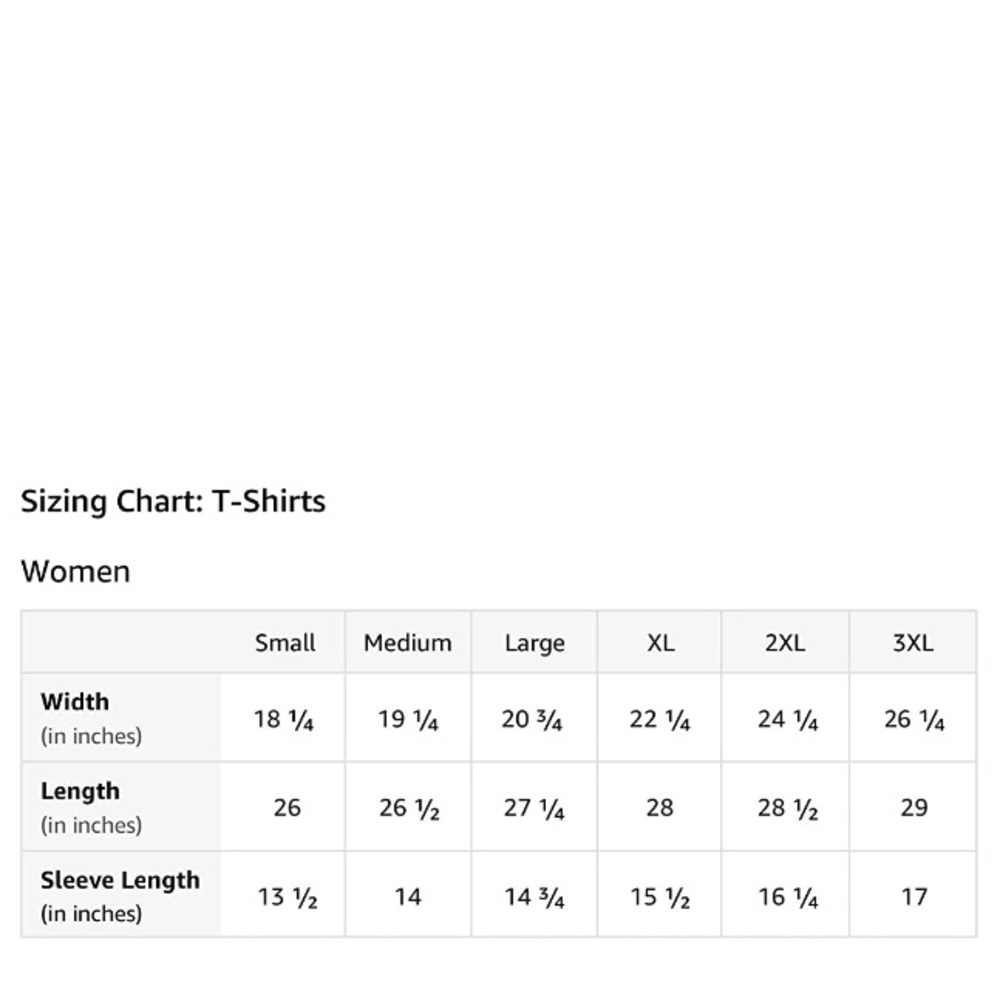Click the Medium sleeve length value 14

click(x=408, y=897)
